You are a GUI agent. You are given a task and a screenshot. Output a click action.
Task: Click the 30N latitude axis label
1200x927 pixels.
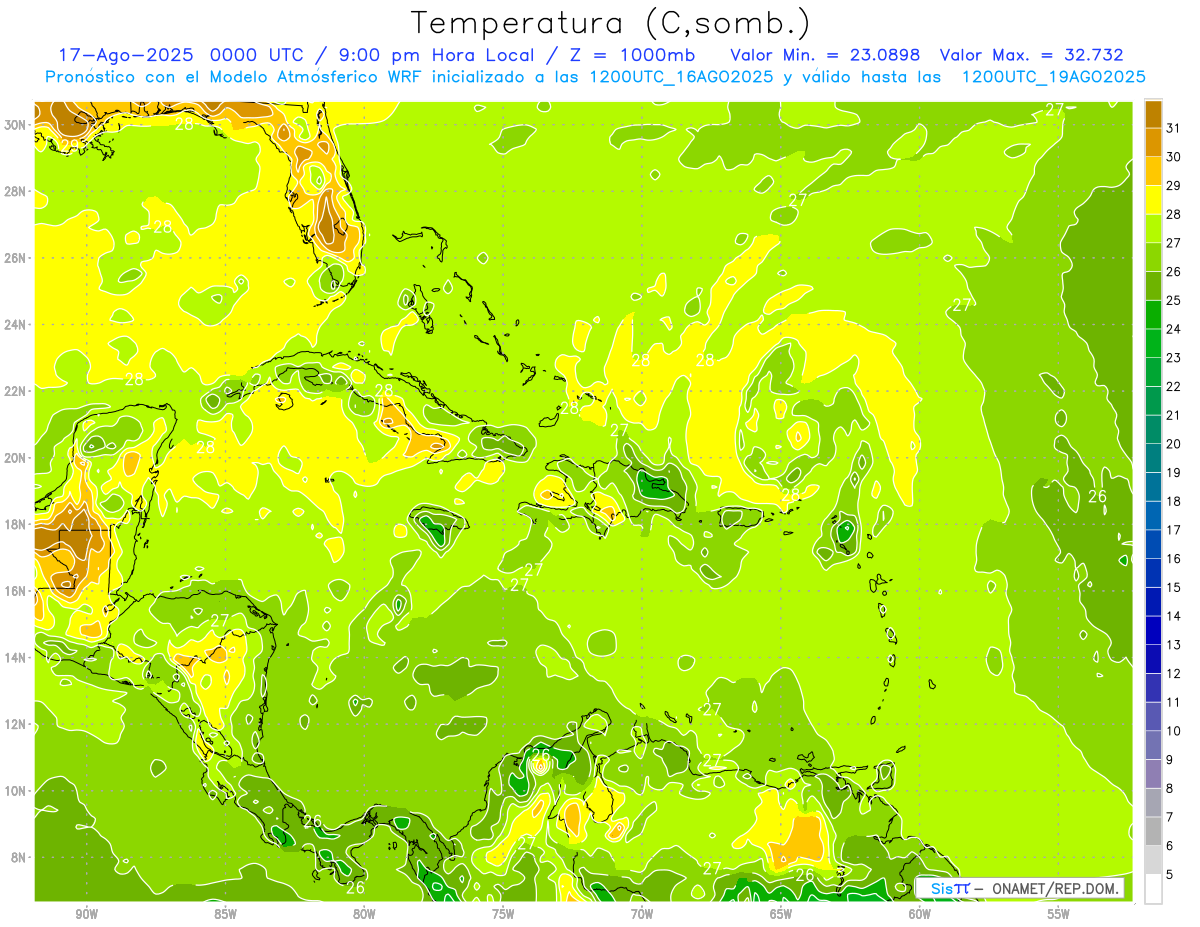click(15, 125)
